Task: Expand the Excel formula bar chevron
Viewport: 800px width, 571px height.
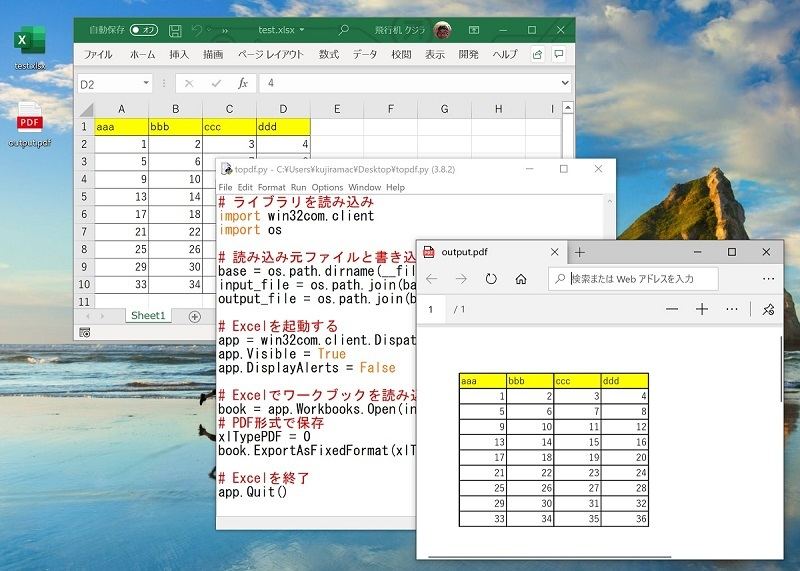Action: [565, 83]
